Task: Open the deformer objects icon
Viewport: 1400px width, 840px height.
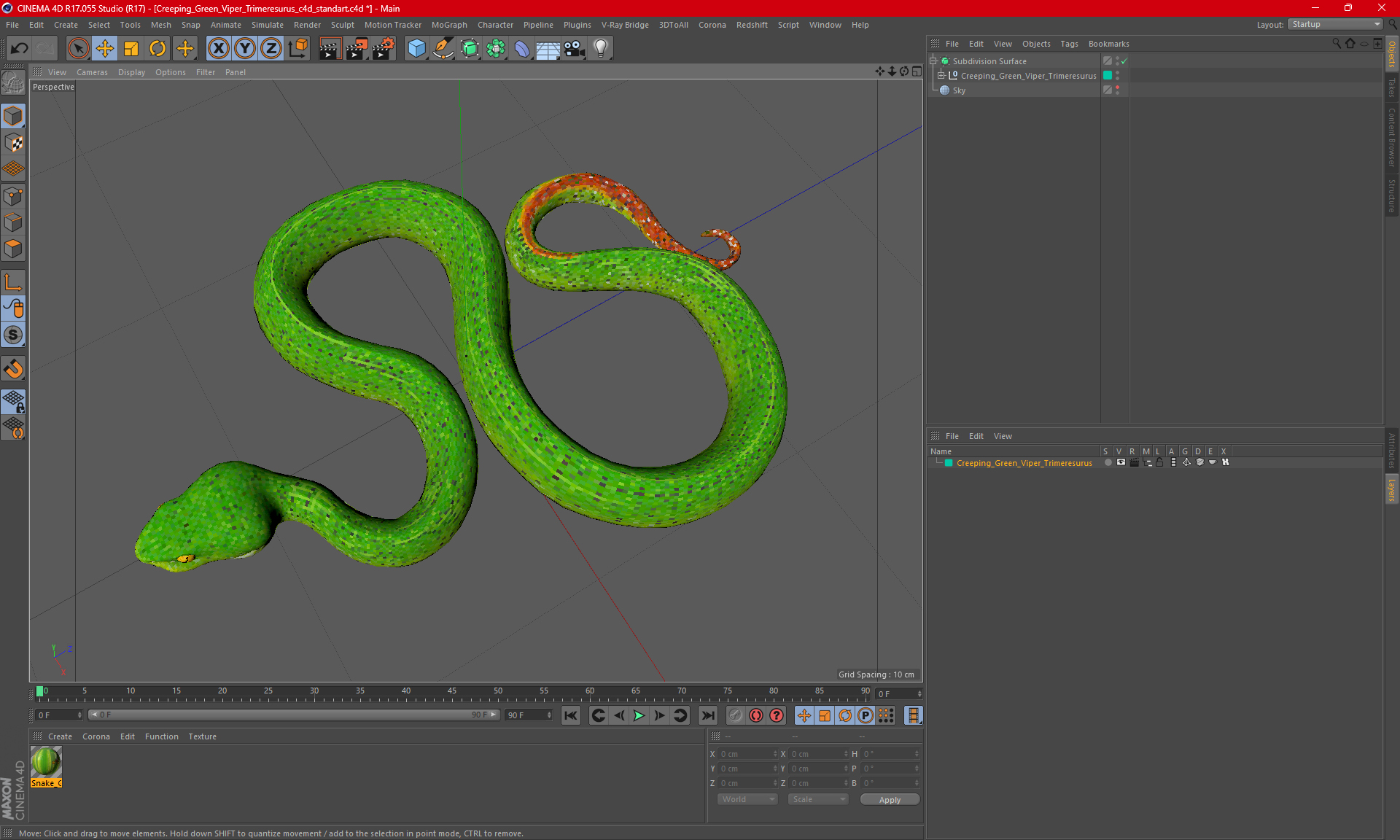Action: click(522, 49)
